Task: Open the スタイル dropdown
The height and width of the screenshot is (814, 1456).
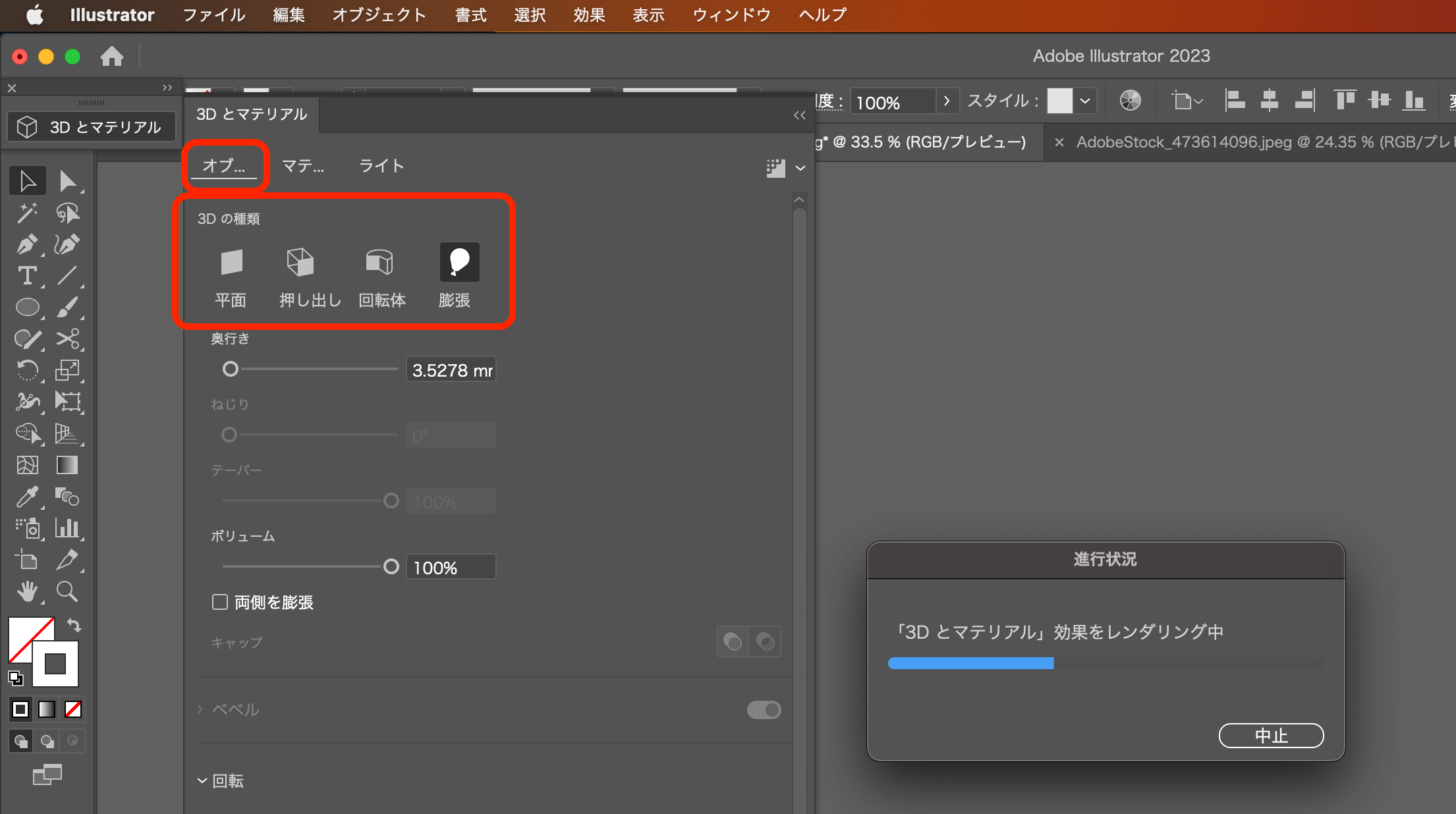Action: (1086, 100)
